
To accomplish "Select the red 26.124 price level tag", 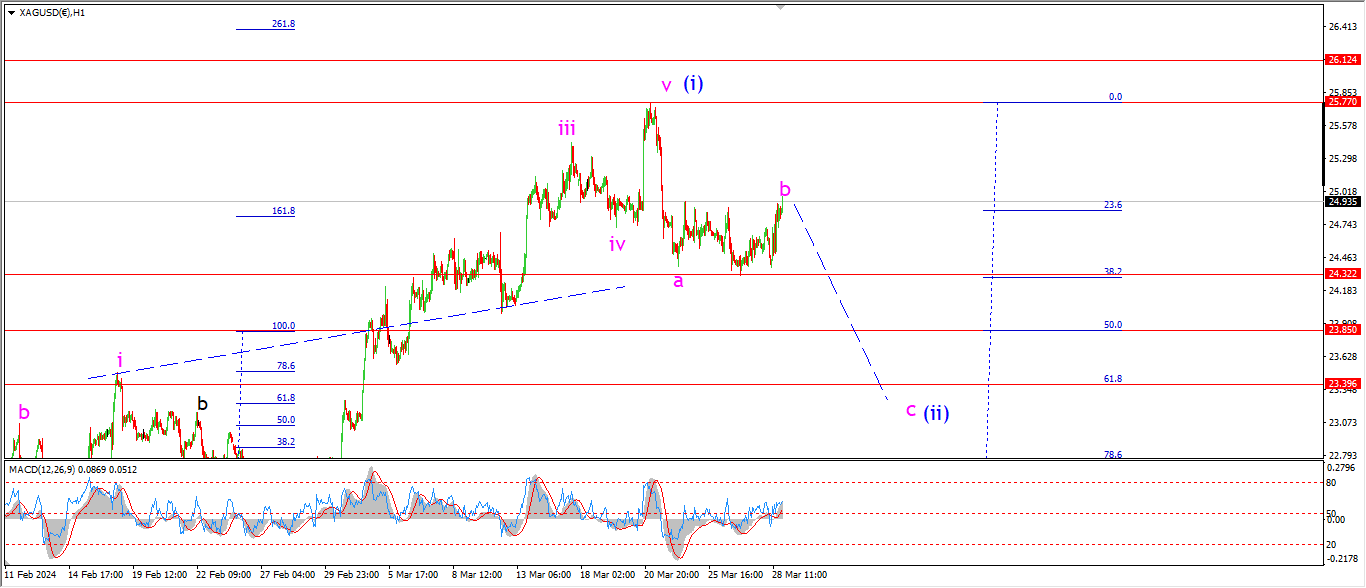I will coord(1341,60).
